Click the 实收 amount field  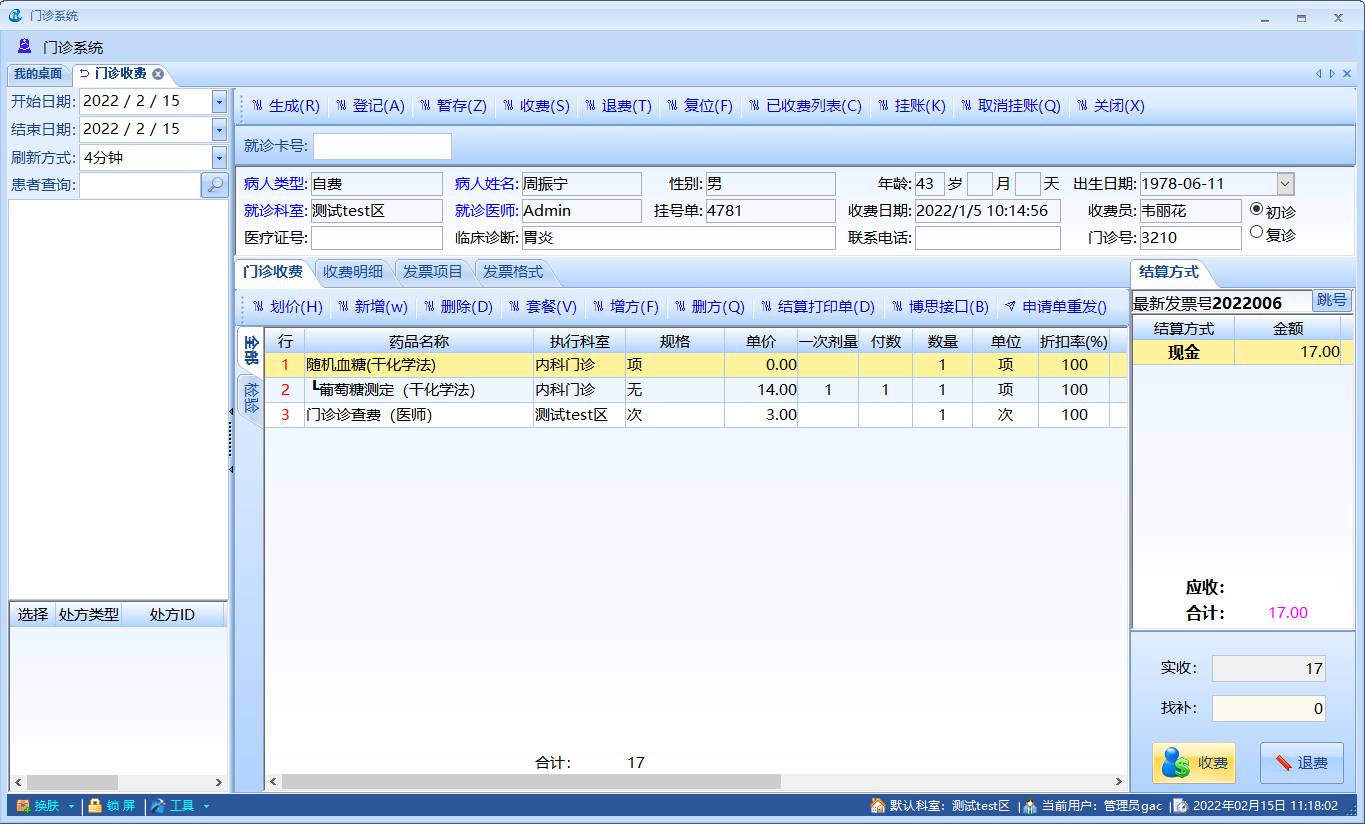click(x=1269, y=669)
